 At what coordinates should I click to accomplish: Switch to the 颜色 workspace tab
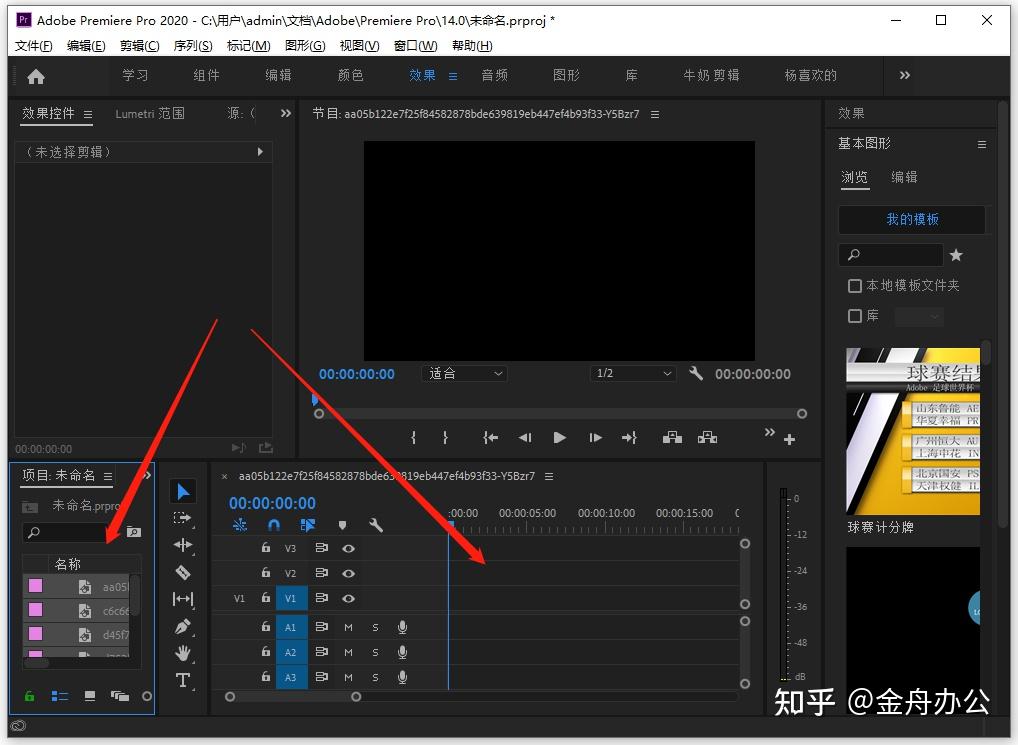click(x=351, y=75)
